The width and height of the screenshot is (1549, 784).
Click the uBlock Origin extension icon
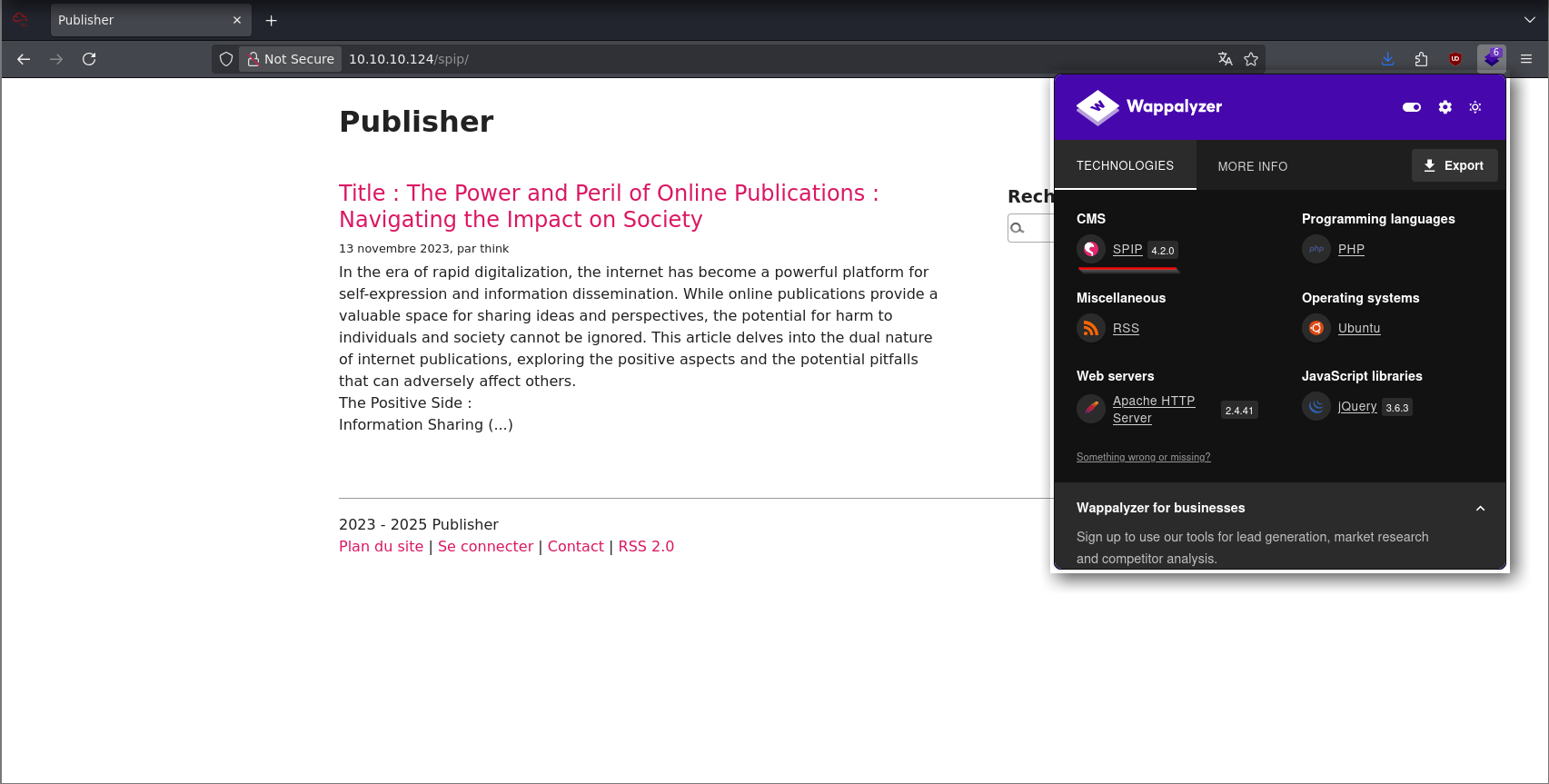coord(1455,59)
